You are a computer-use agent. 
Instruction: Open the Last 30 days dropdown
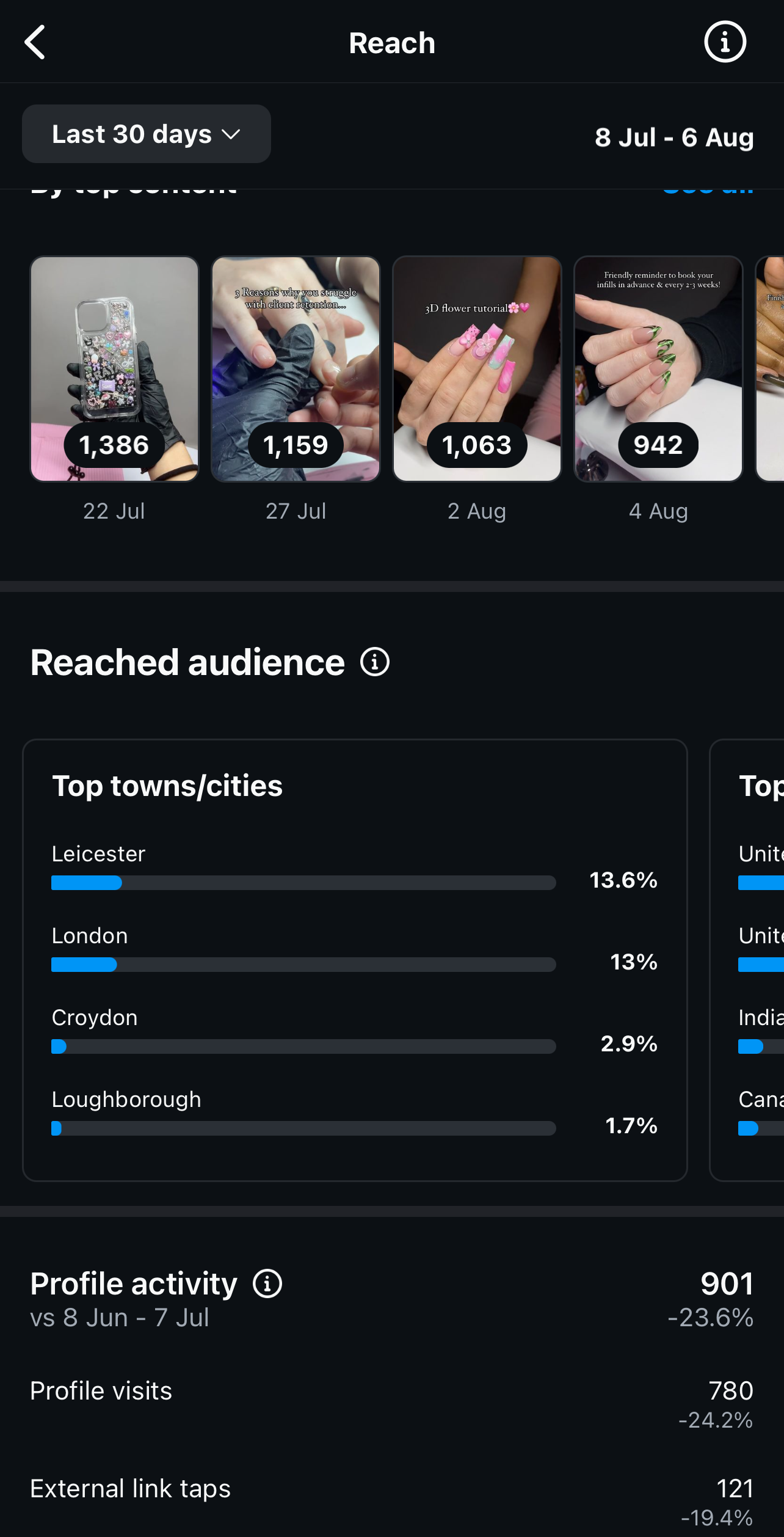click(147, 134)
